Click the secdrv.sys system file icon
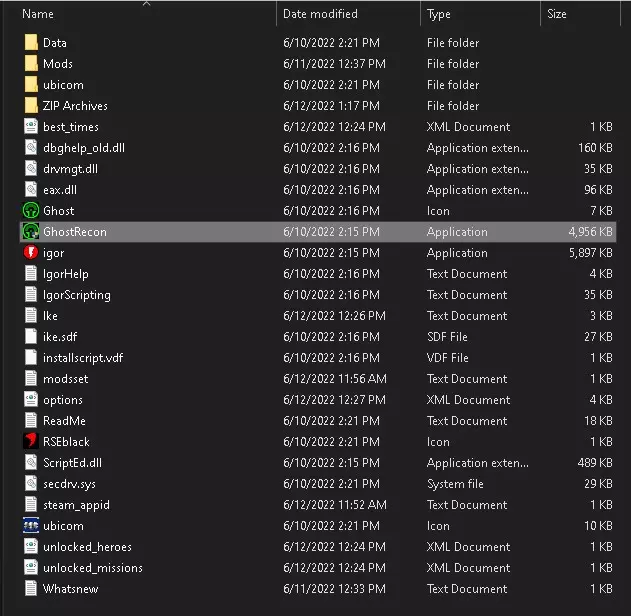 point(31,484)
